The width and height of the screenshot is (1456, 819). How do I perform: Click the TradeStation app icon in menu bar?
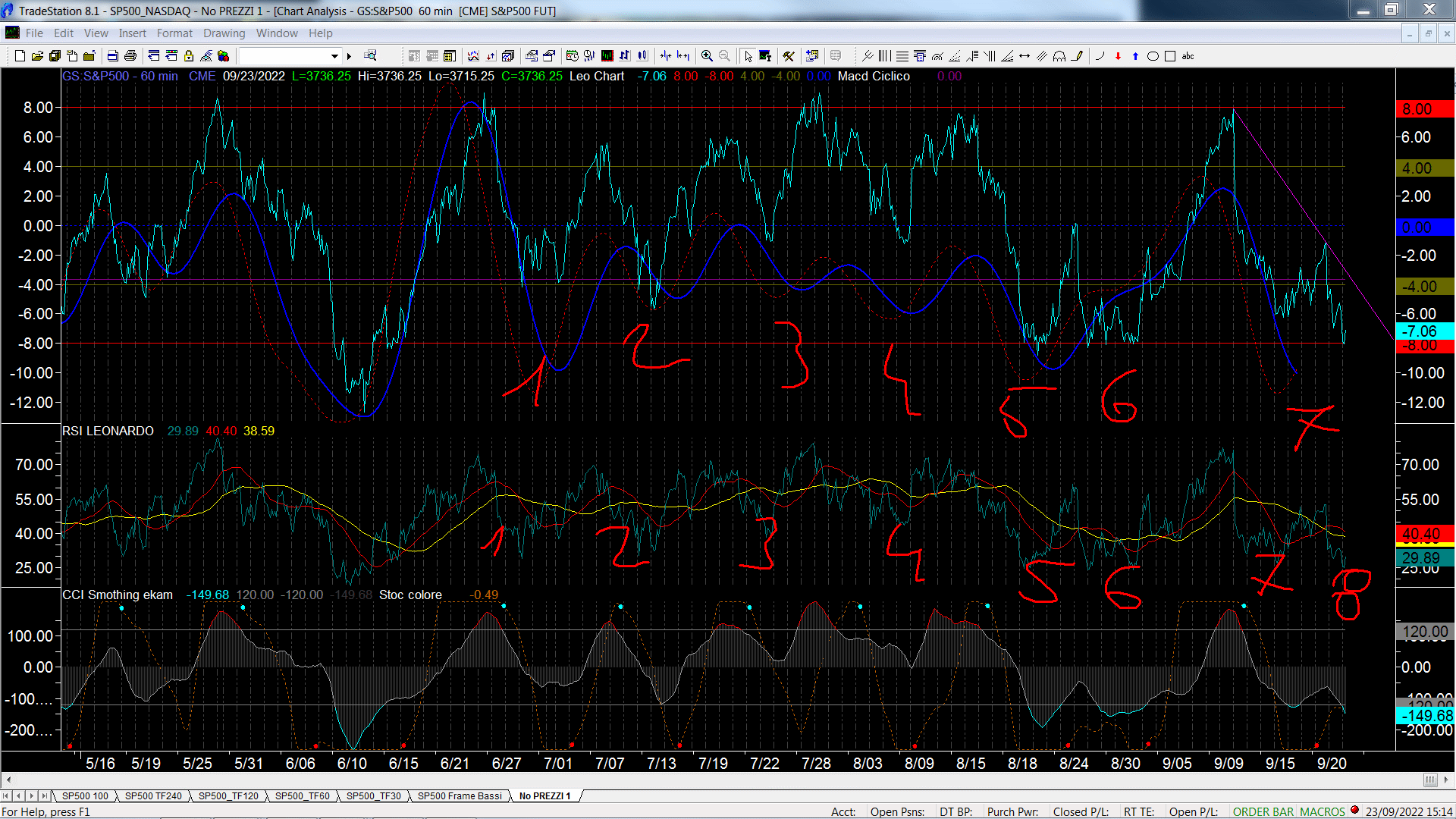point(12,33)
